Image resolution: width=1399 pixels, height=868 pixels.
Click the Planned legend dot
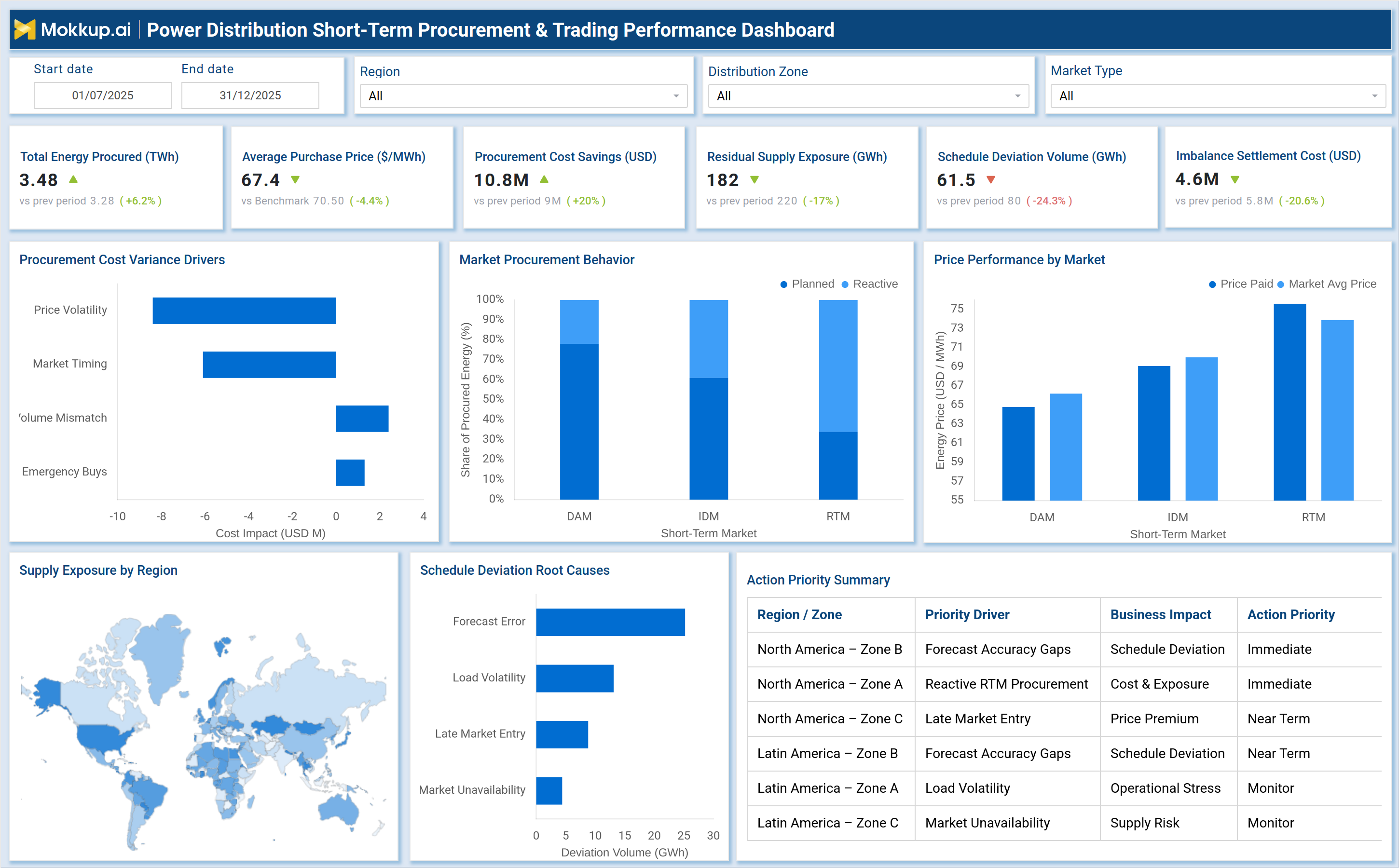point(784,284)
